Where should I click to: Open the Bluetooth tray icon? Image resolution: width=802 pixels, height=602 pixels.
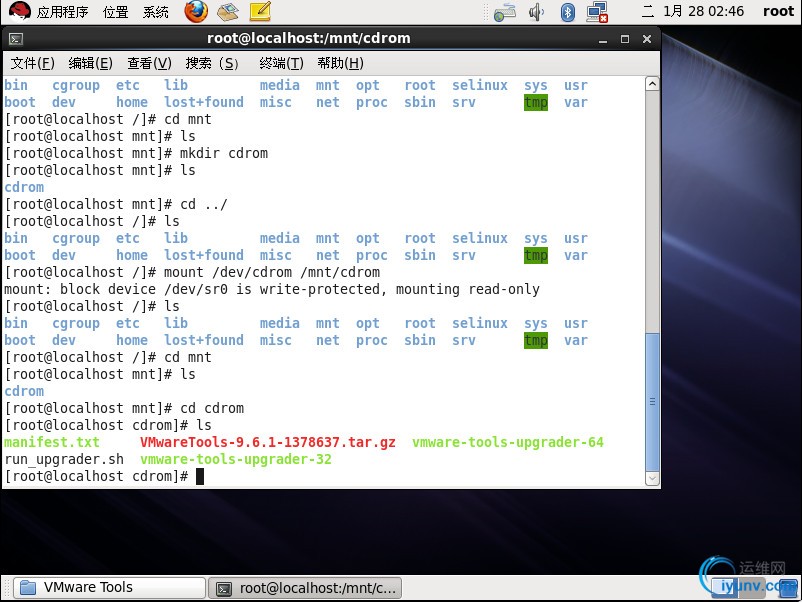pyautogui.click(x=568, y=12)
